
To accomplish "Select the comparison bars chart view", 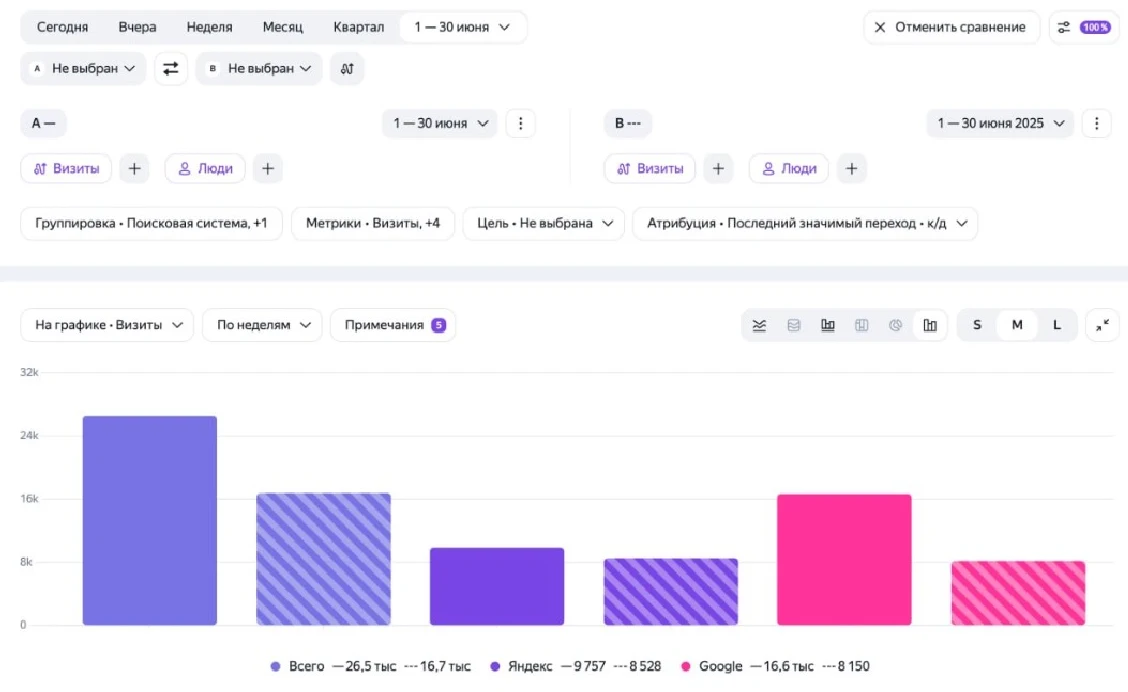I will point(929,325).
